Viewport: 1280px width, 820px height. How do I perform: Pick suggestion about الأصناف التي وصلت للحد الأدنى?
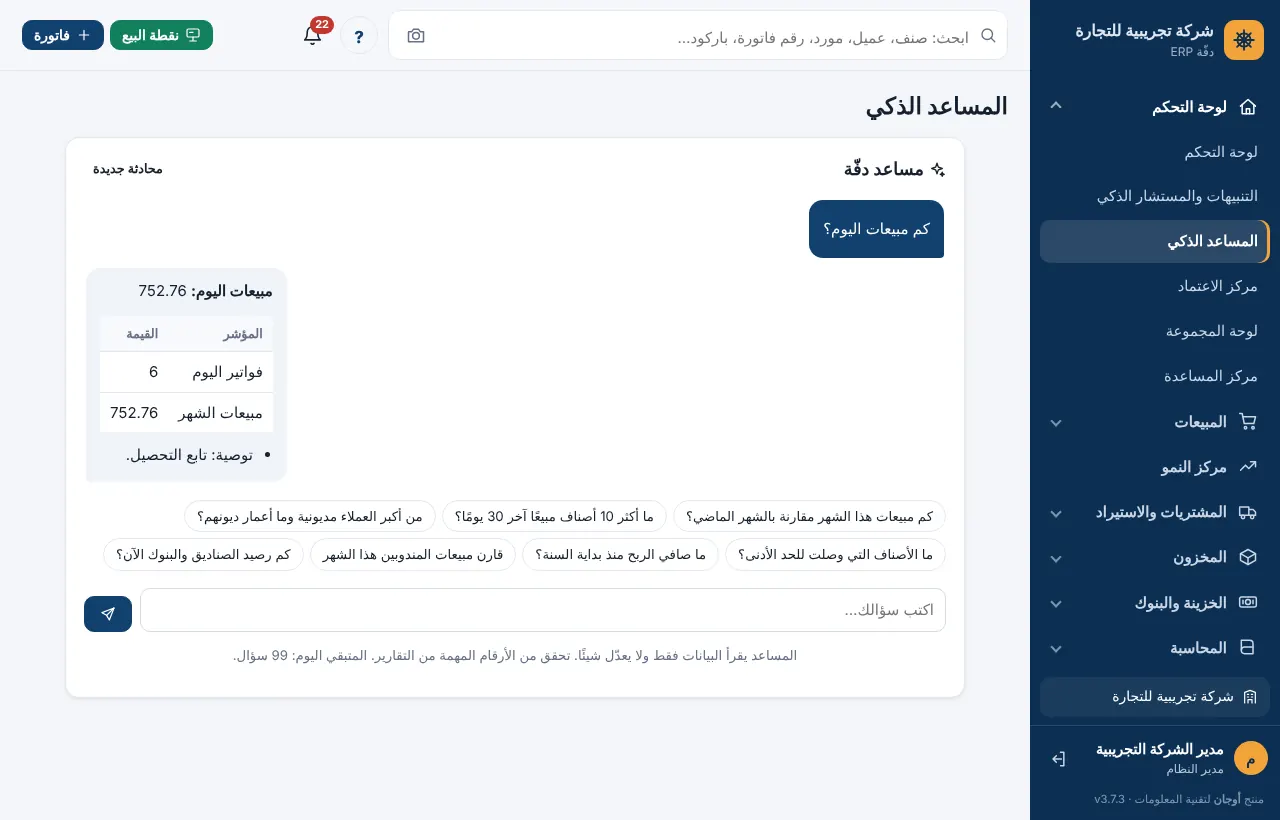pyautogui.click(x=835, y=554)
